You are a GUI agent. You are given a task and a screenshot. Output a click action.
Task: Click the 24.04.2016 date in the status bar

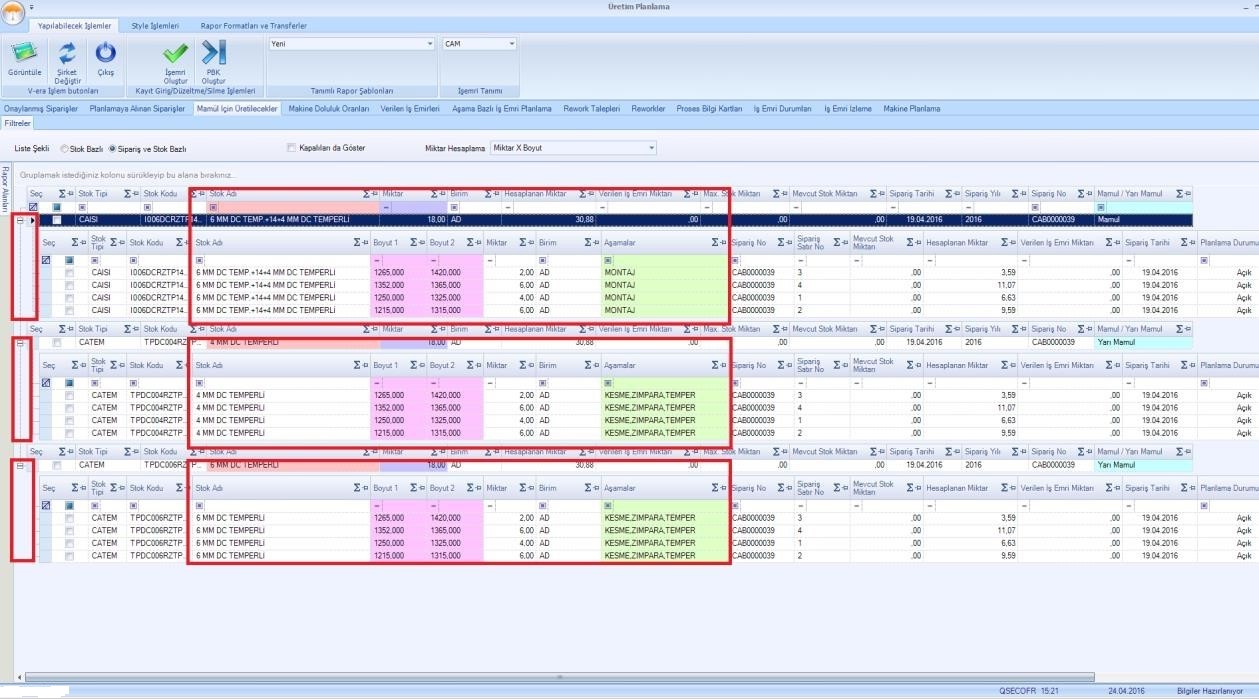coord(1125,691)
